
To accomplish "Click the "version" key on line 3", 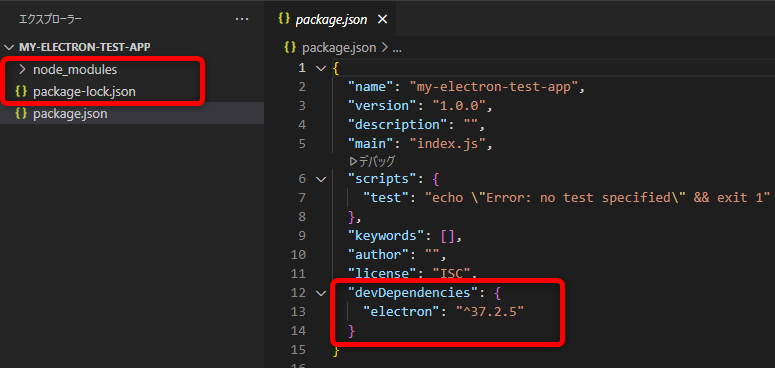I will [x=382, y=106].
